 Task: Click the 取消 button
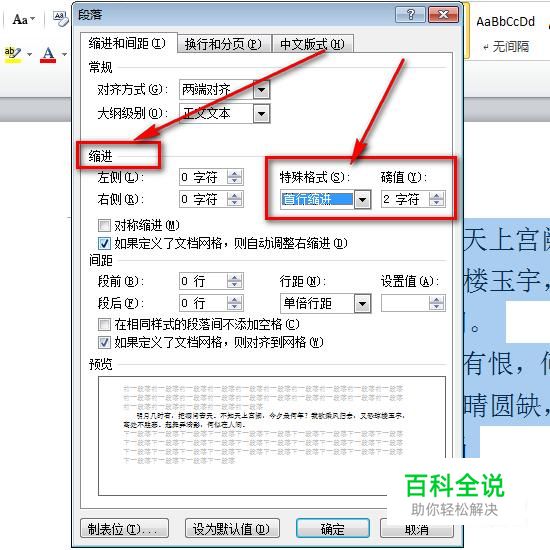click(417, 529)
